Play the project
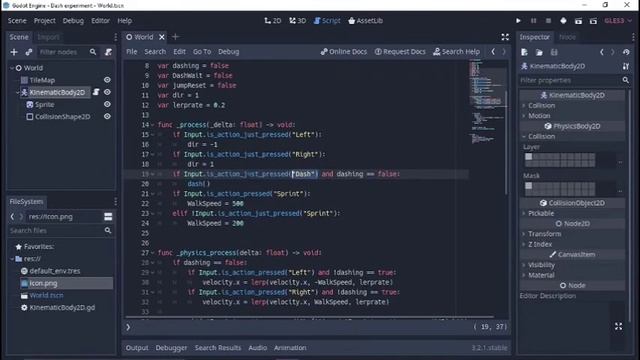640x360 pixels. [518, 20]
